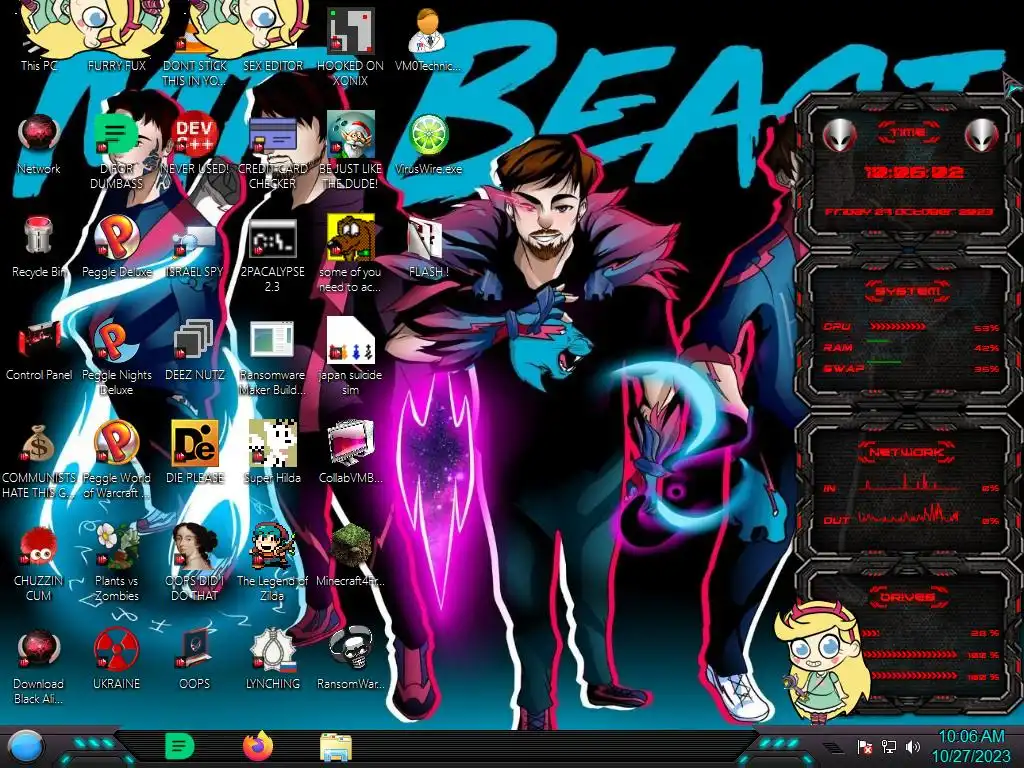Image resolution: width=1024 pixels, height=768 pixels.
Task: Open the flag notification tray icon
Action: [x=865, y=746]
